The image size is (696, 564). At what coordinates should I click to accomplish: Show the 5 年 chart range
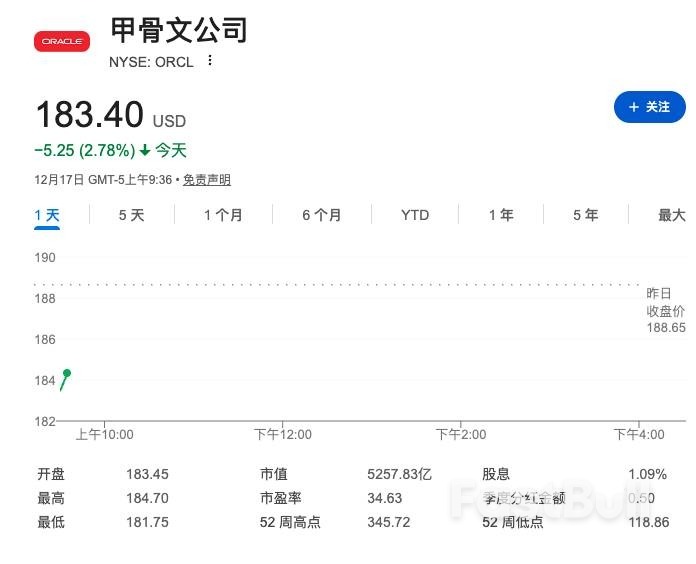[585, 215]
